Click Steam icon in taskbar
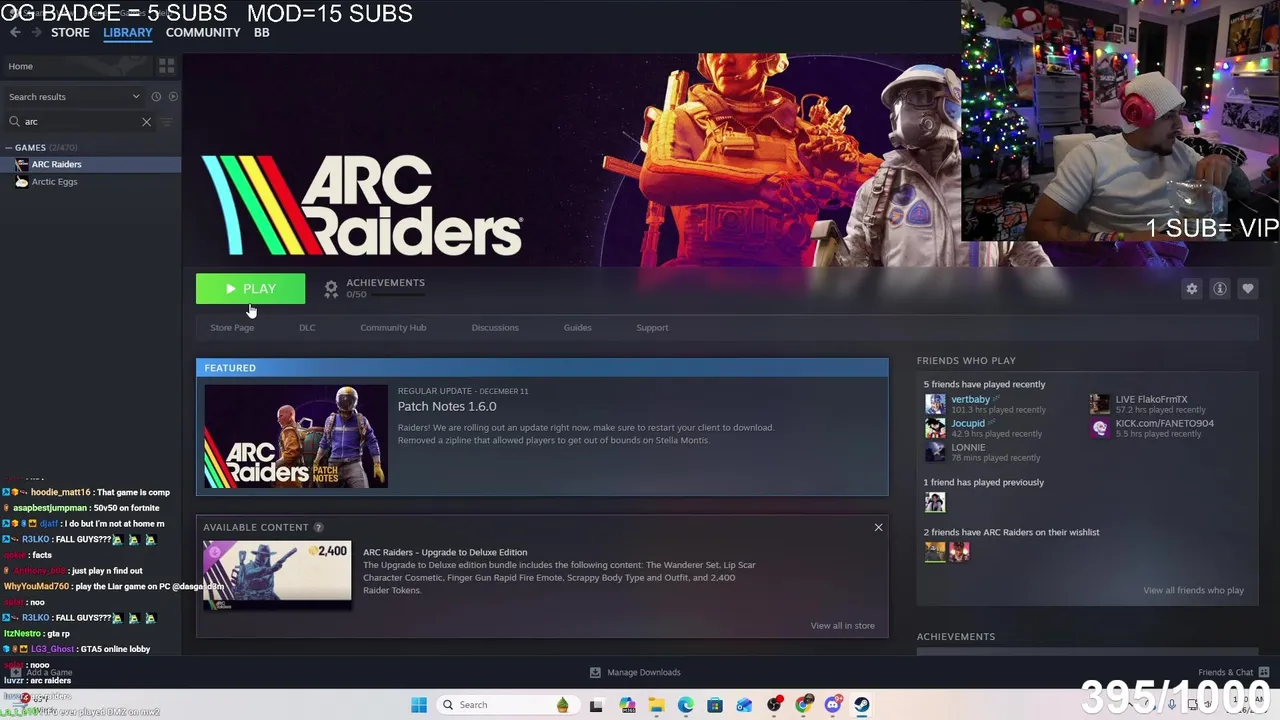 pos(861,705)
